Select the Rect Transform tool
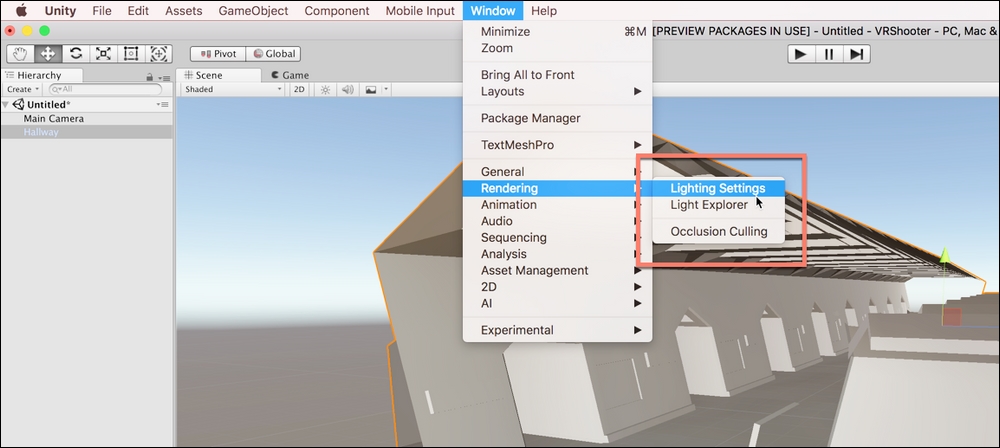Image resolution: width=1000 pixels, height=448 pixels. 131,54
